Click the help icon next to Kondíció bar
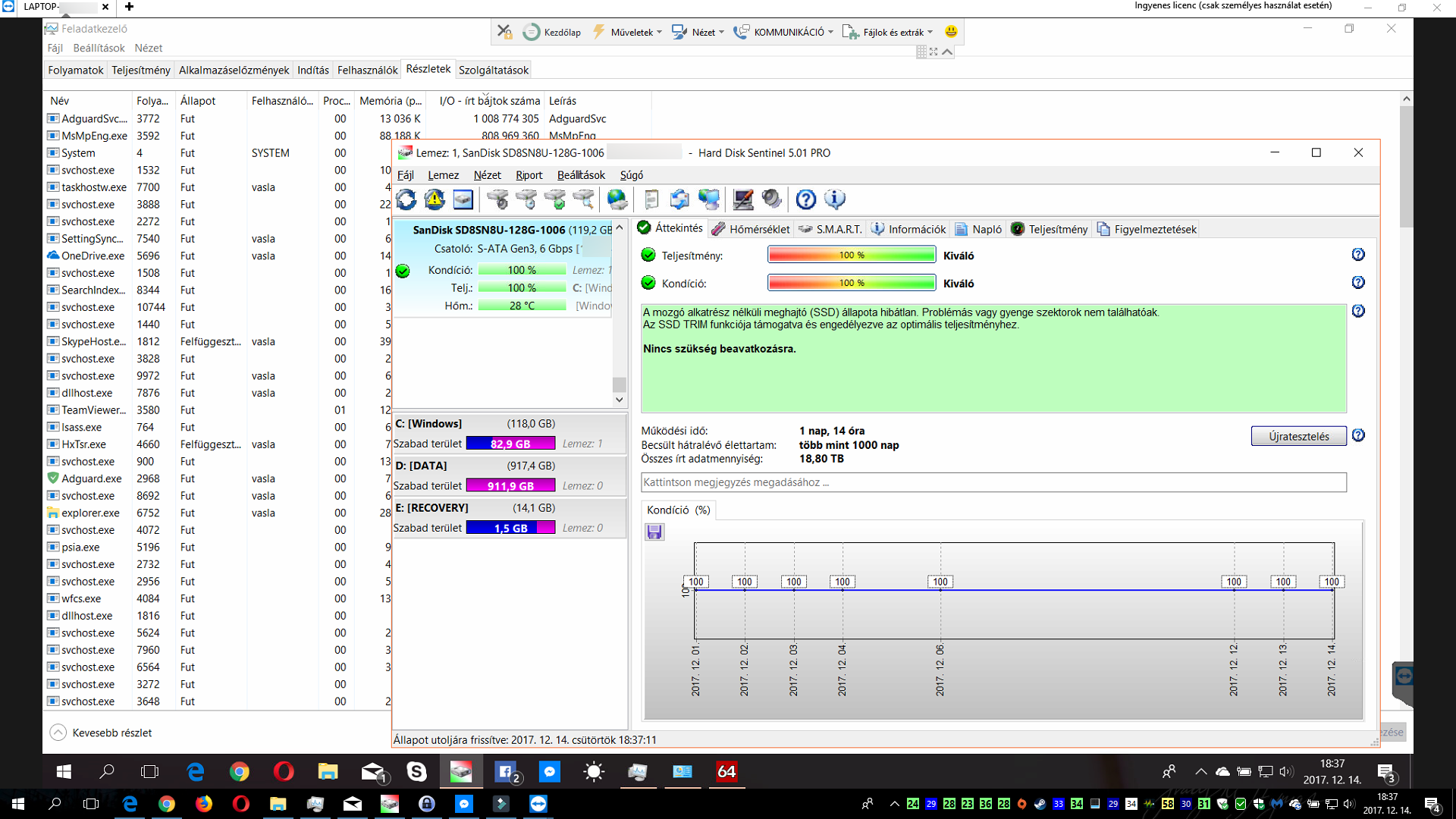This screenshot has width=1456, height=819. click(x=1358, y=283)
